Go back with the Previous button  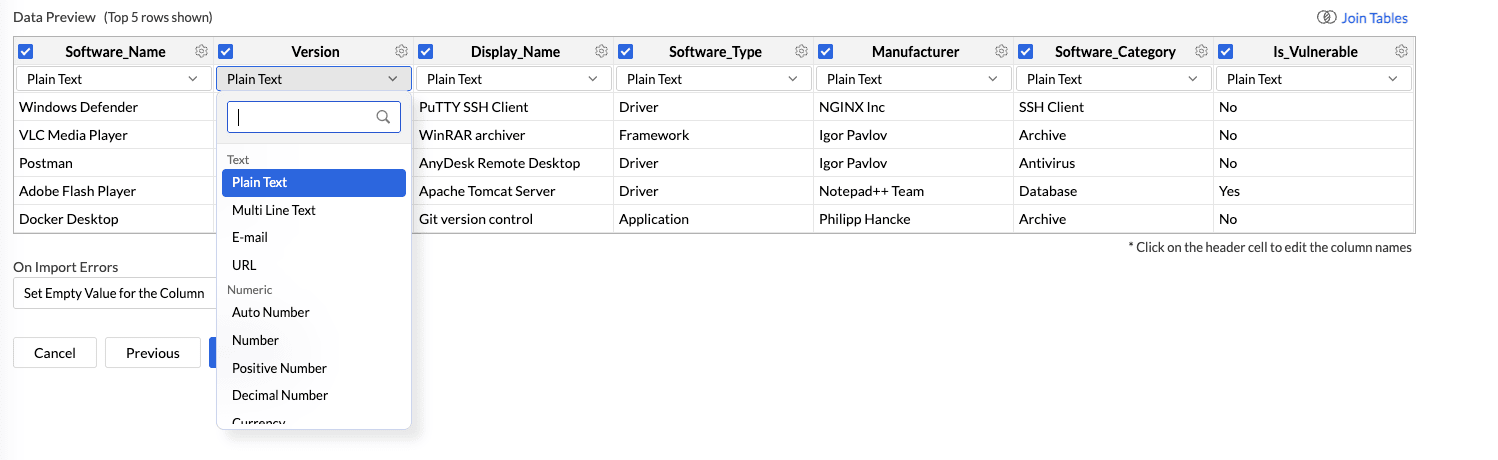click(x=153, y=353)
